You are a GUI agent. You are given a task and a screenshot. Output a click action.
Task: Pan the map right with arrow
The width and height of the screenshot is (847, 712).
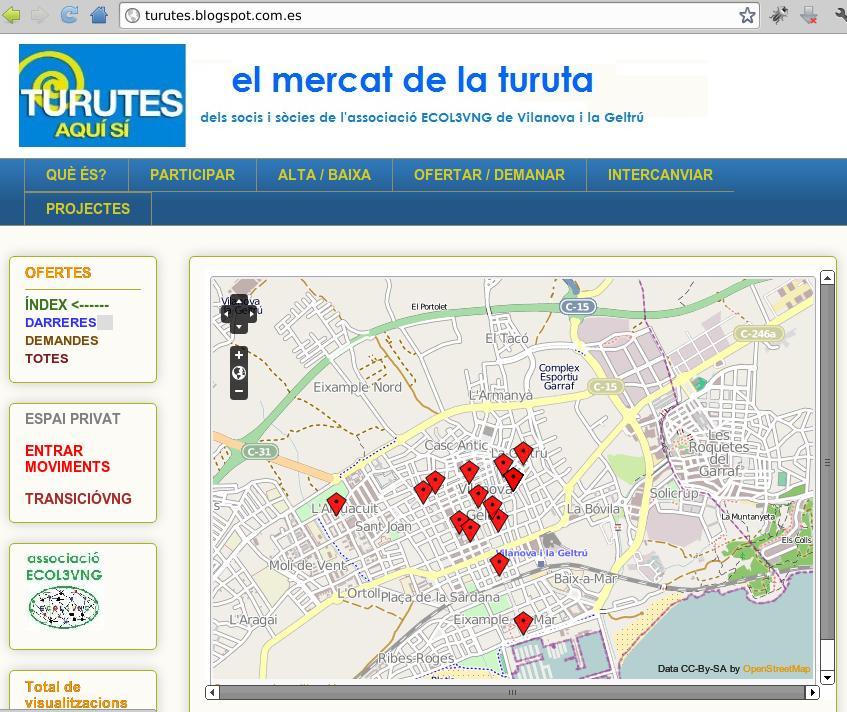click(251, 313)
